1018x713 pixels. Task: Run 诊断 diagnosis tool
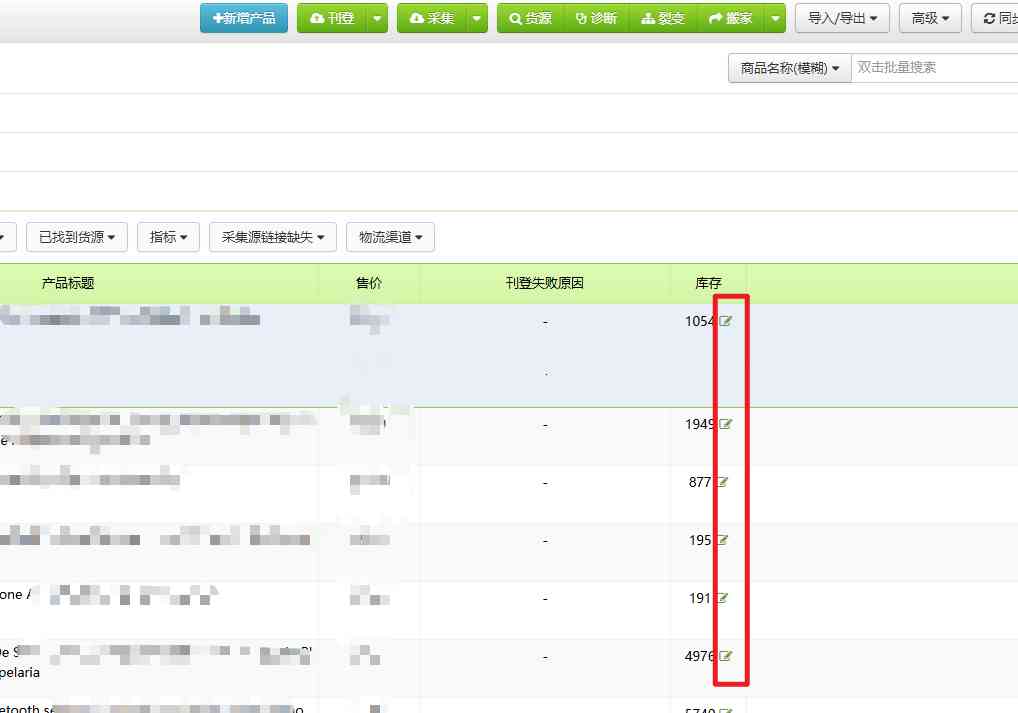pos(596,18)
